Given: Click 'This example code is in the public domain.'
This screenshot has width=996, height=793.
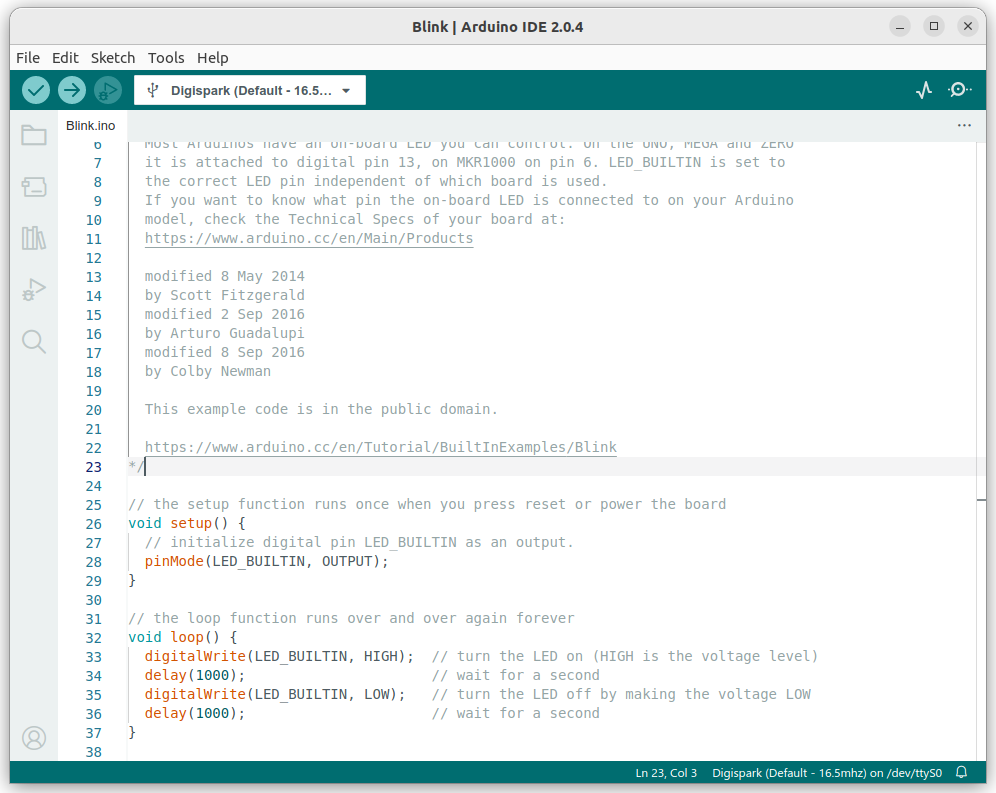Looking at the screenshot, I should pos(321,409).
